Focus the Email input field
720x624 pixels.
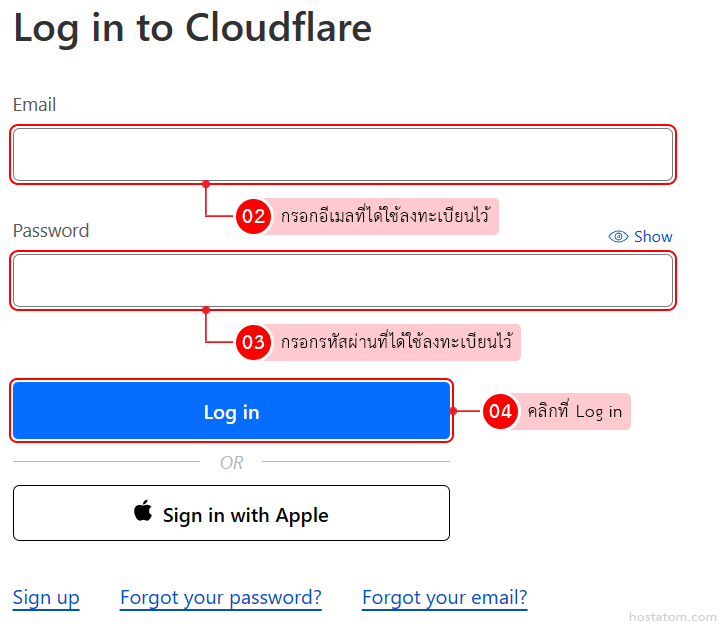[x=342, y=155]
